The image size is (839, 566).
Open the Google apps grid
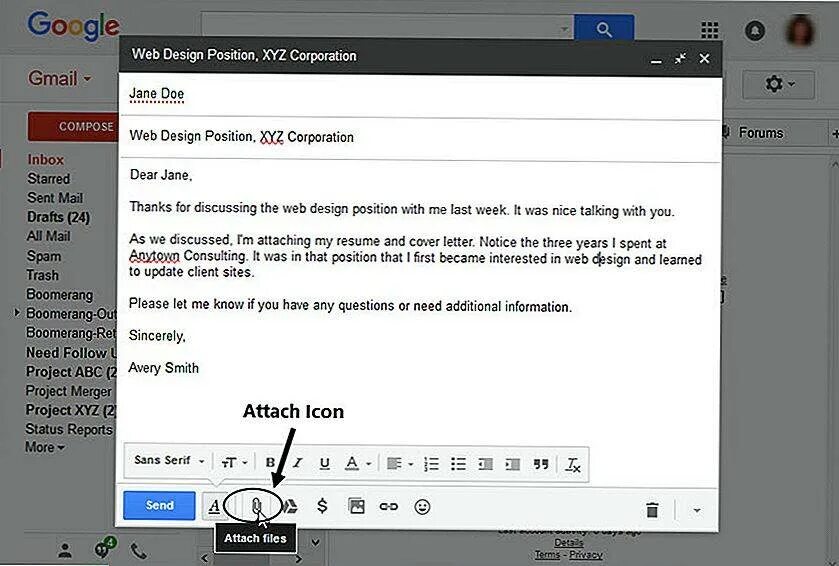[x=710, y=30]
